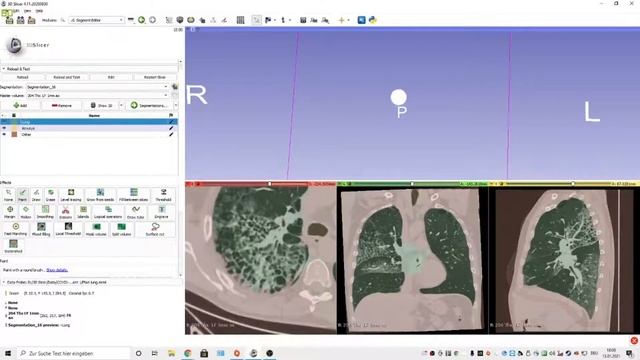Go to previous module with back arrow

142,20
